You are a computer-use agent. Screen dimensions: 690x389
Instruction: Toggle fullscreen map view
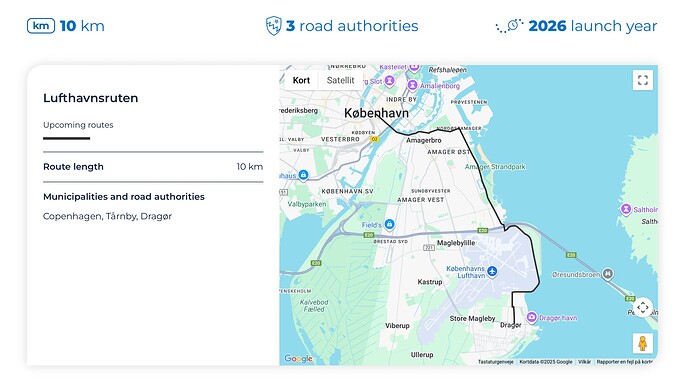pyautogui.click(x=642, y=80)
